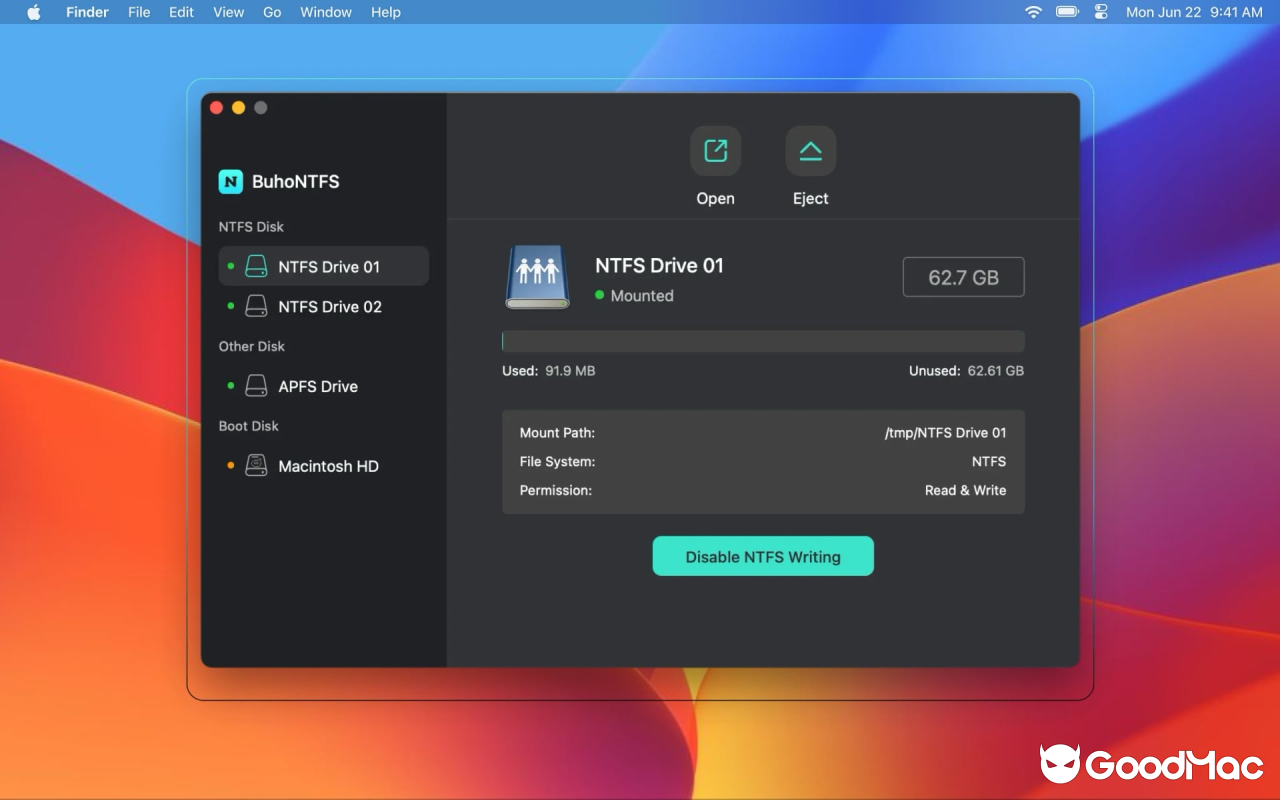Viewport: 1280px width, 800px height.
Task: Click the Open drive icon button
Action: tap(715, 151)
